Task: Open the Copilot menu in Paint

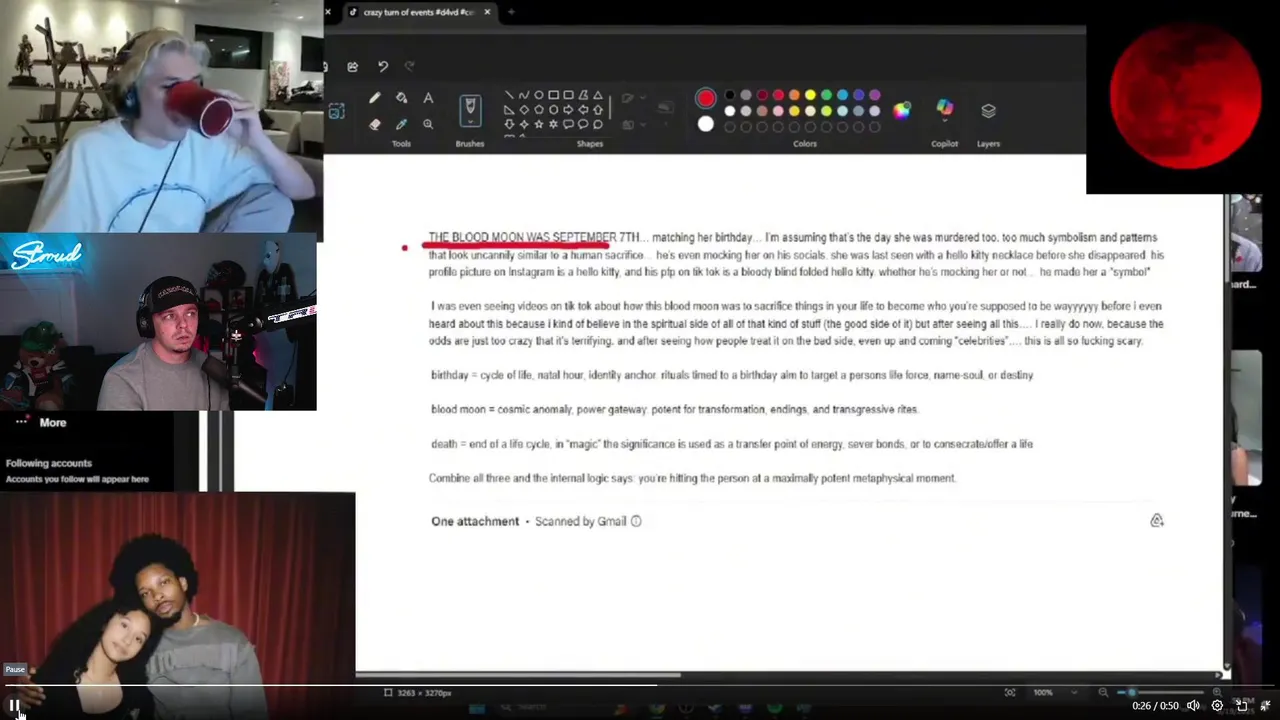Action: pos(945,109)
